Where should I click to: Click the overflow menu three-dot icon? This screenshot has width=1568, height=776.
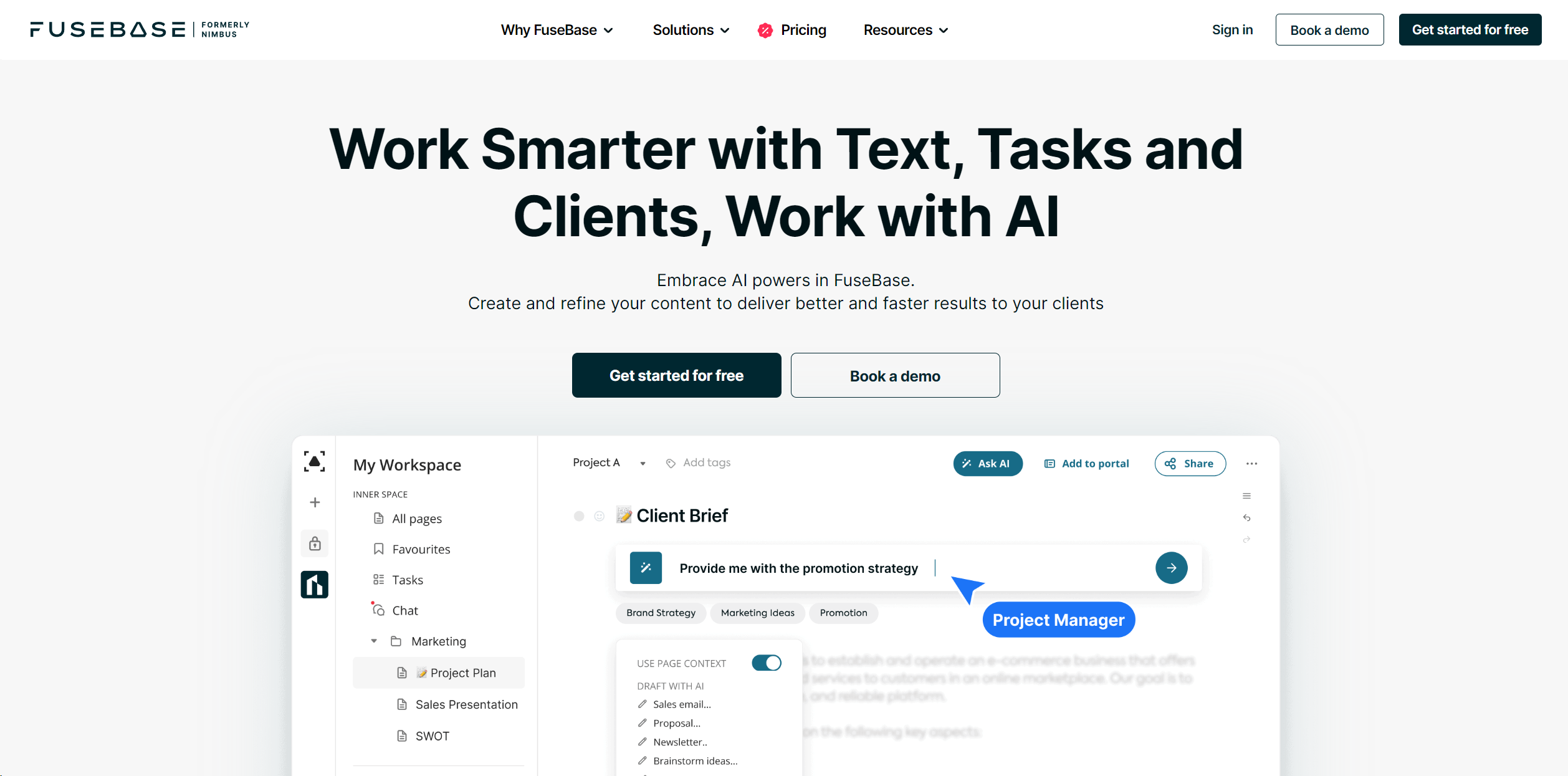(1252, 463)
